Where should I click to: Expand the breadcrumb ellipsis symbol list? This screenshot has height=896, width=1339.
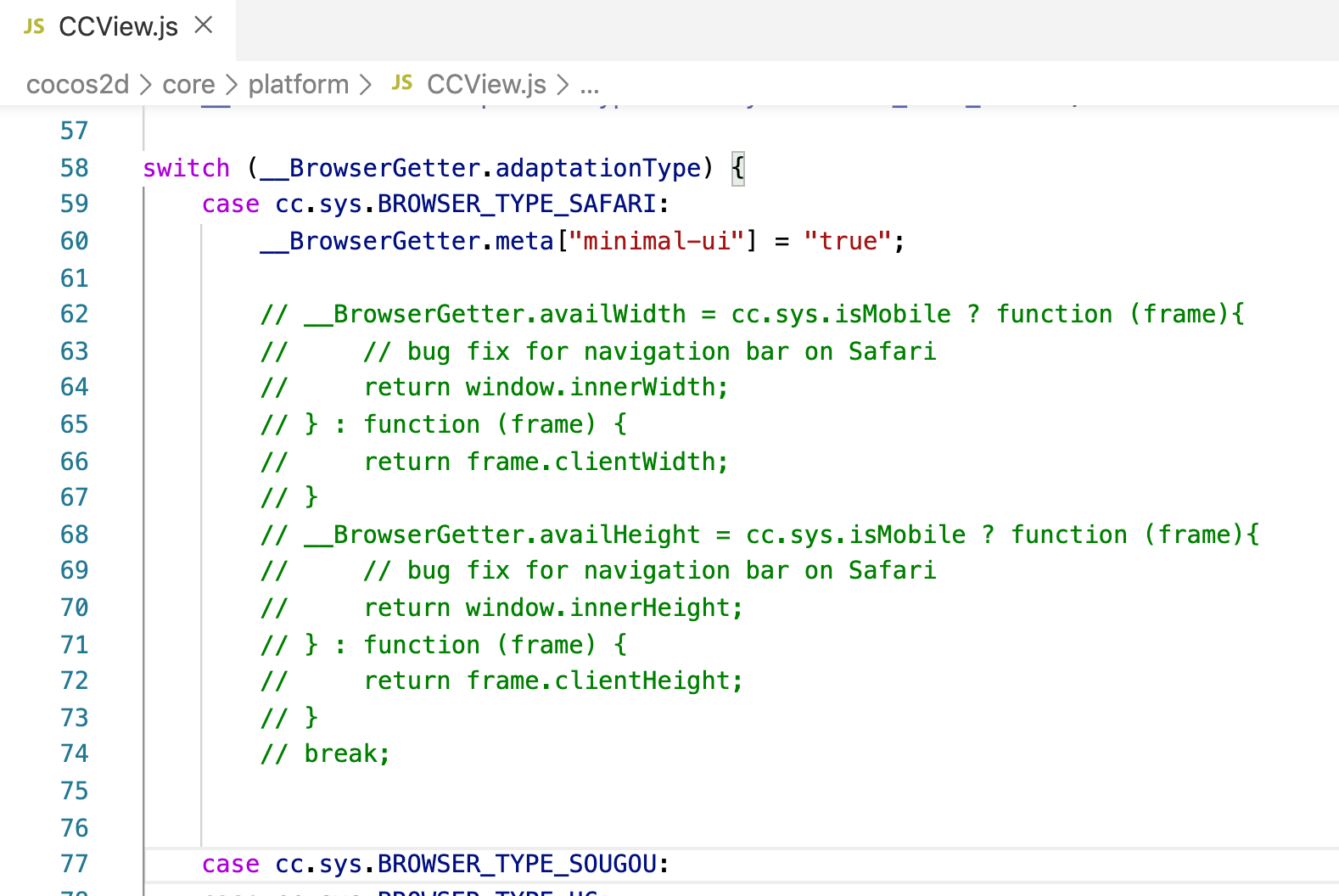pos(590,85)
